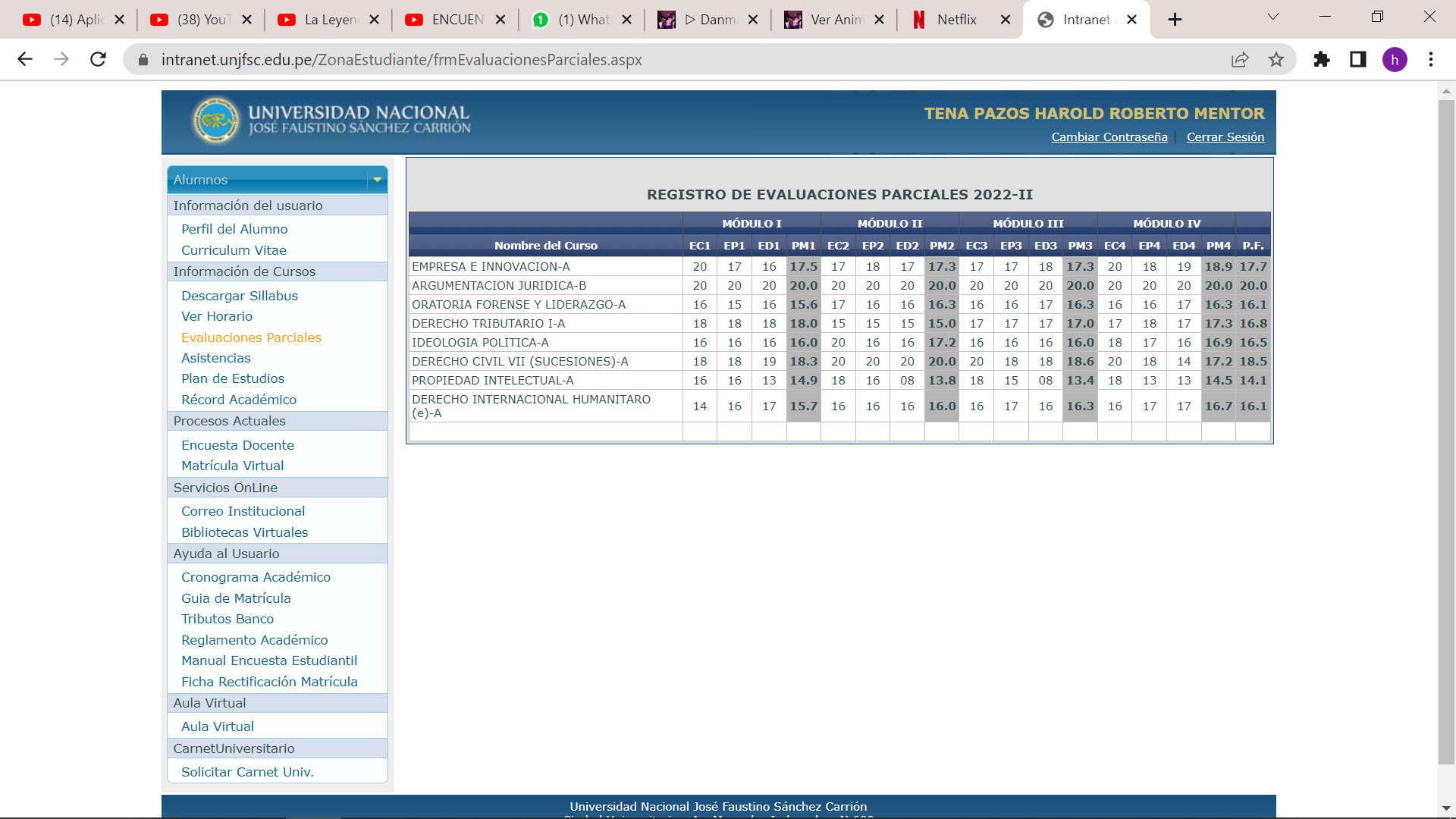Screen dimensions: 1456x819
Task: Open a new tab with plus button
Action: point(1175,20)
